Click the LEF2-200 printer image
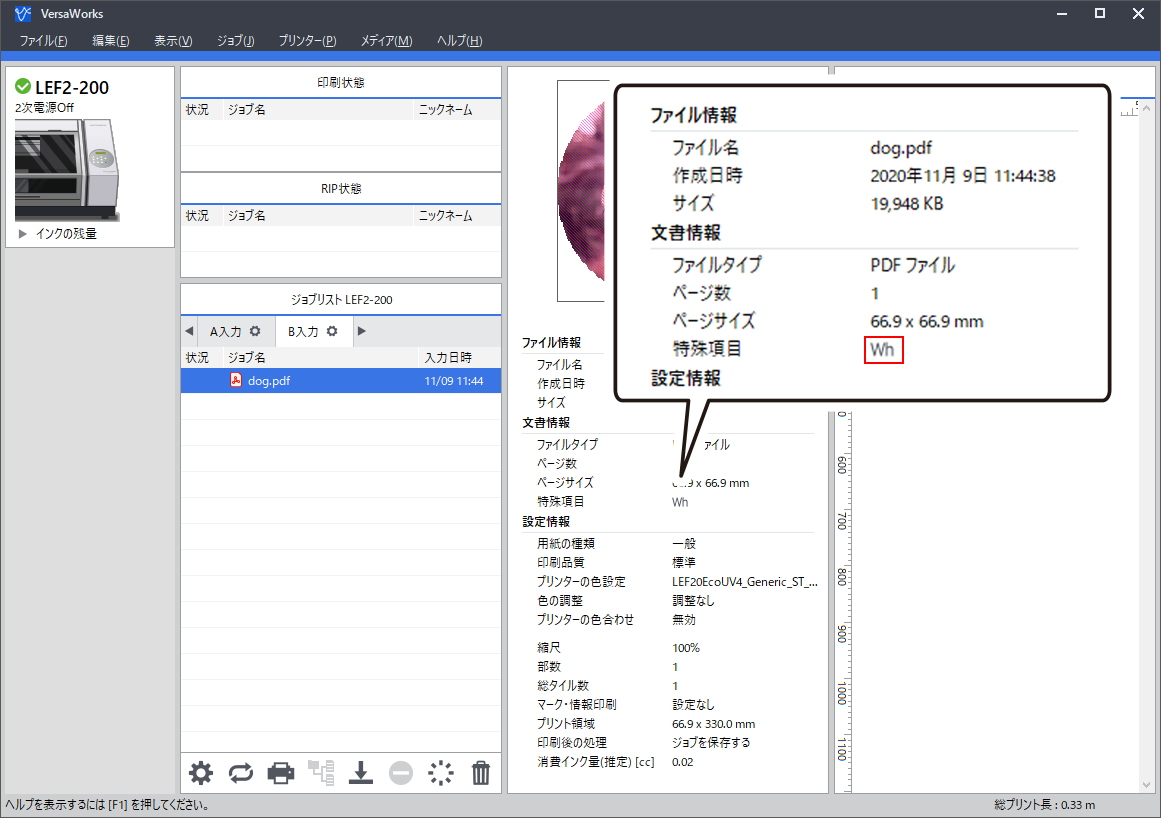This screenshot has width=1161, height=818. tap(67, 170)
